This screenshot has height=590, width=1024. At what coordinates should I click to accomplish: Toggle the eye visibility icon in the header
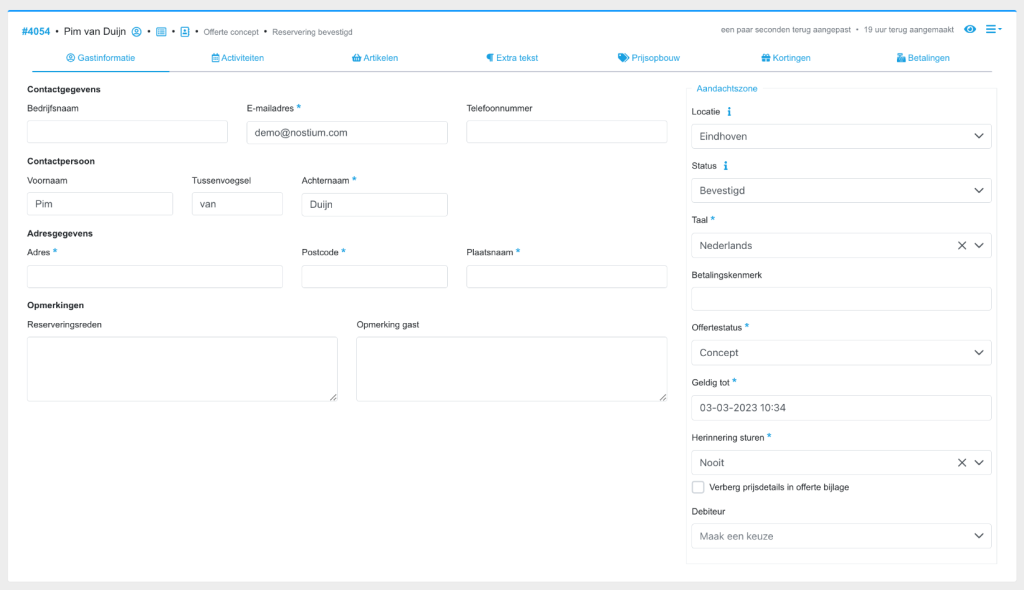[970, 30]
